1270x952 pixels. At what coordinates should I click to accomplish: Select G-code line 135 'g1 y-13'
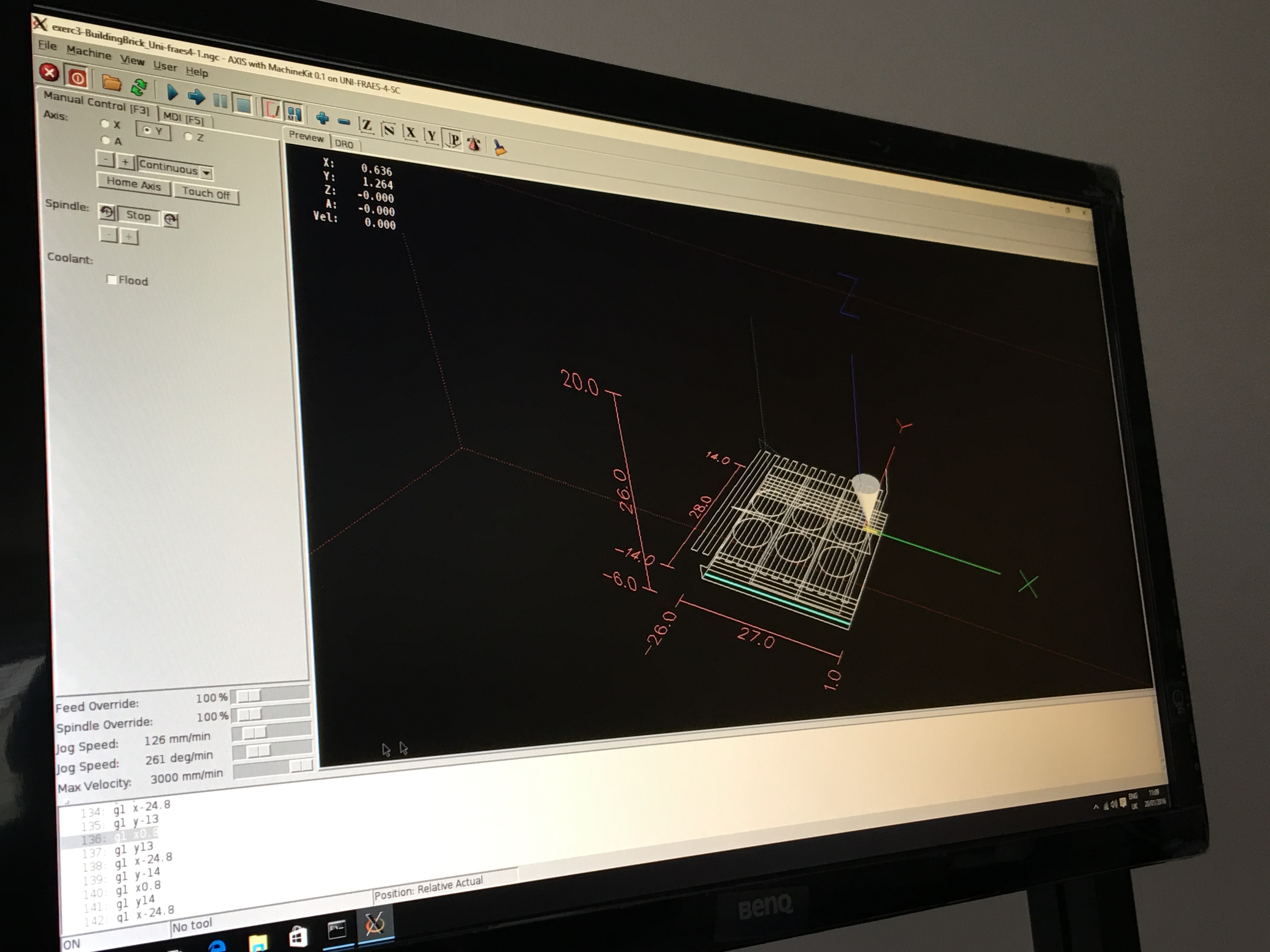(x=136, y=822)
